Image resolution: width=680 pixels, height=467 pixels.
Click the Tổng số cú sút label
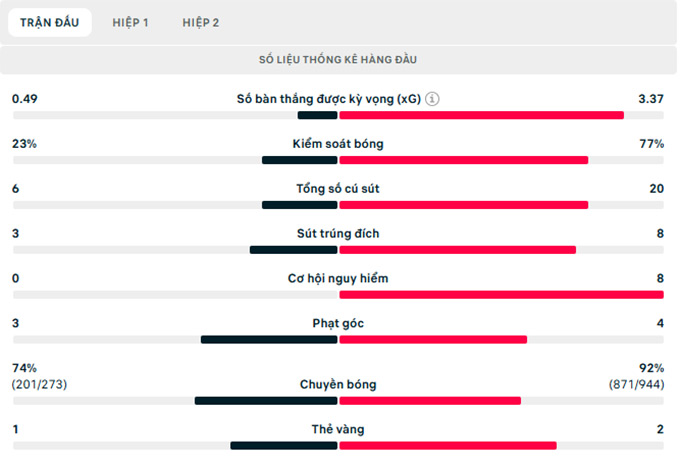338,189
